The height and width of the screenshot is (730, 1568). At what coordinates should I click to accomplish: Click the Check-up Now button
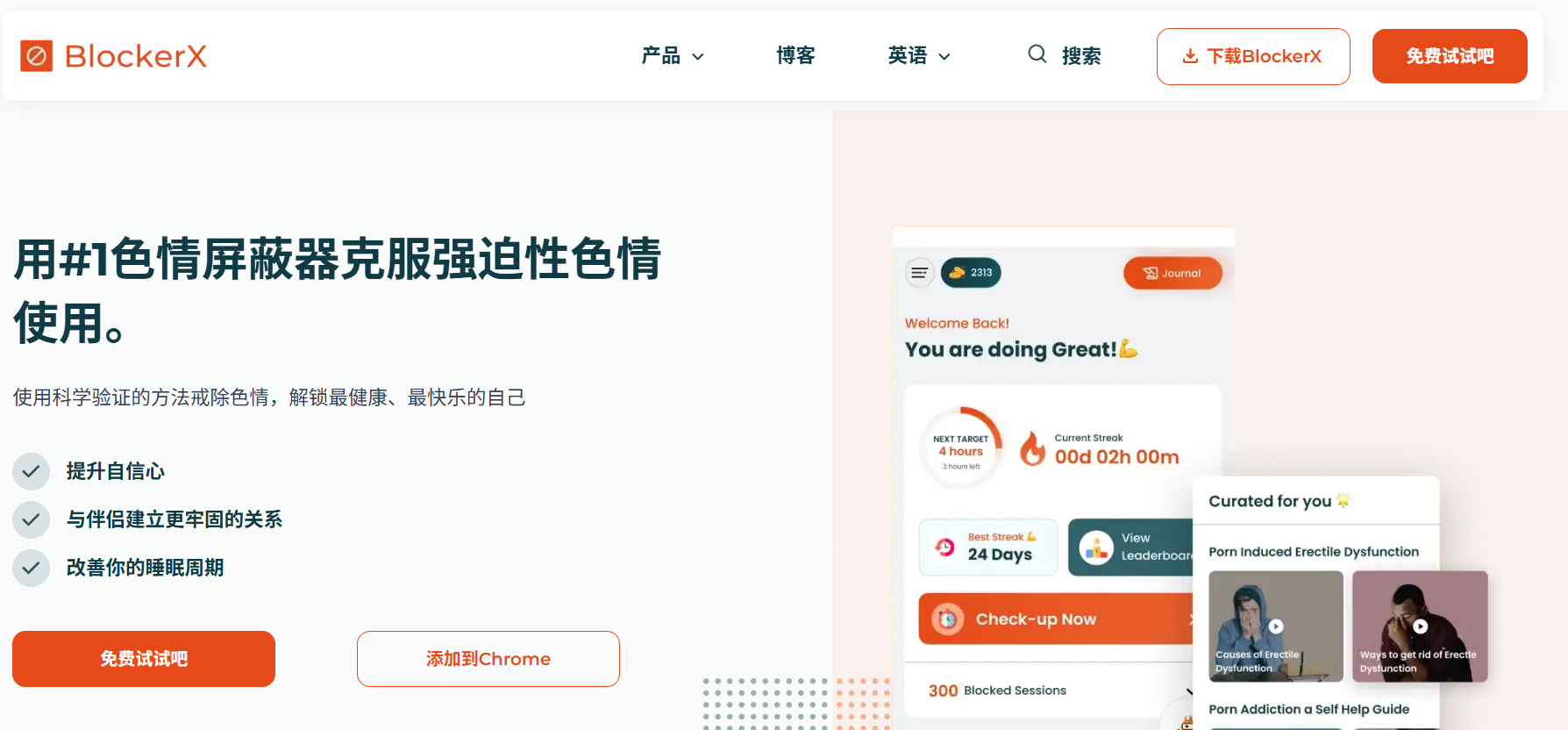point(1057,619)
